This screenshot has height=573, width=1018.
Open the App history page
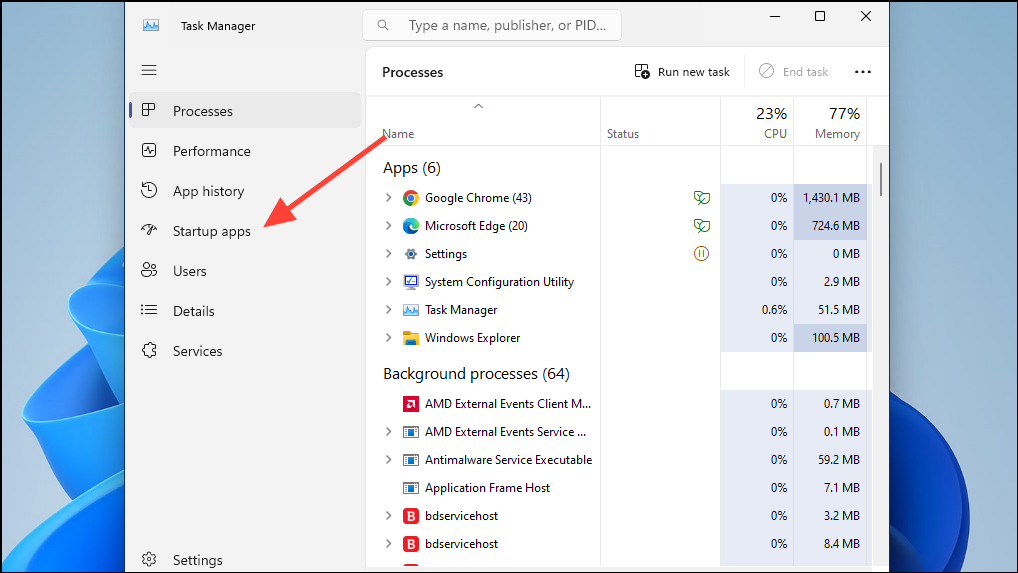245,191
